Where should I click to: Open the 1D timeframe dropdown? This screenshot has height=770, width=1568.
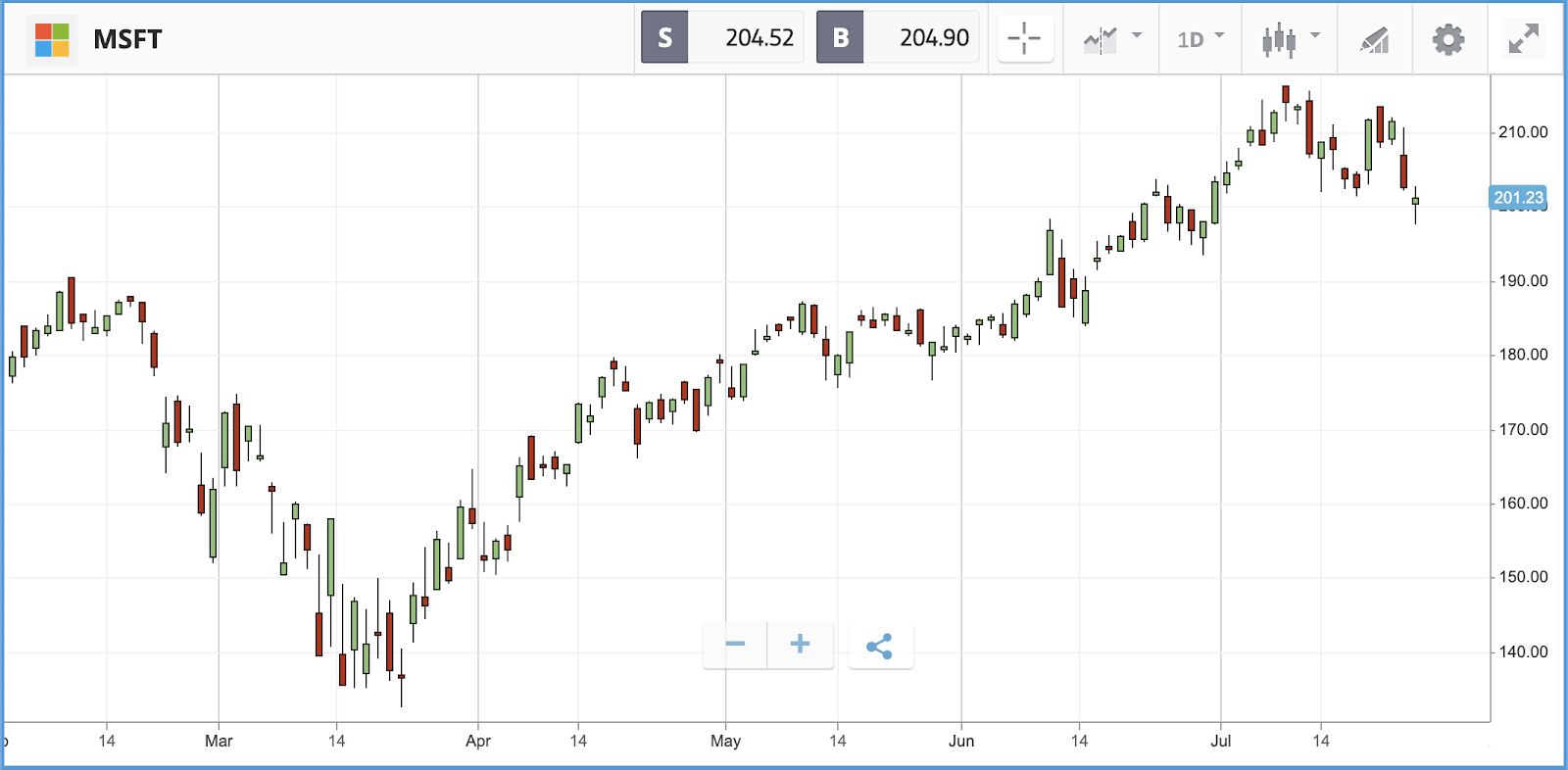click(x=1200, y=39)
